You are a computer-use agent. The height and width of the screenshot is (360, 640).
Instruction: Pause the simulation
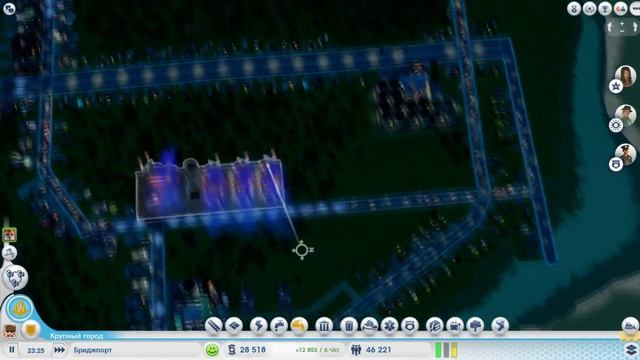coord(12,350)
